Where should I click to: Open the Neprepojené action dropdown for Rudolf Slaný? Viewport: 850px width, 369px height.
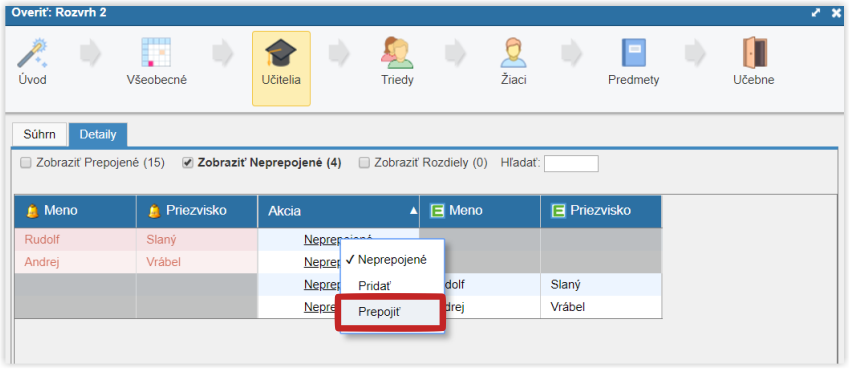(x=338, y=239)
